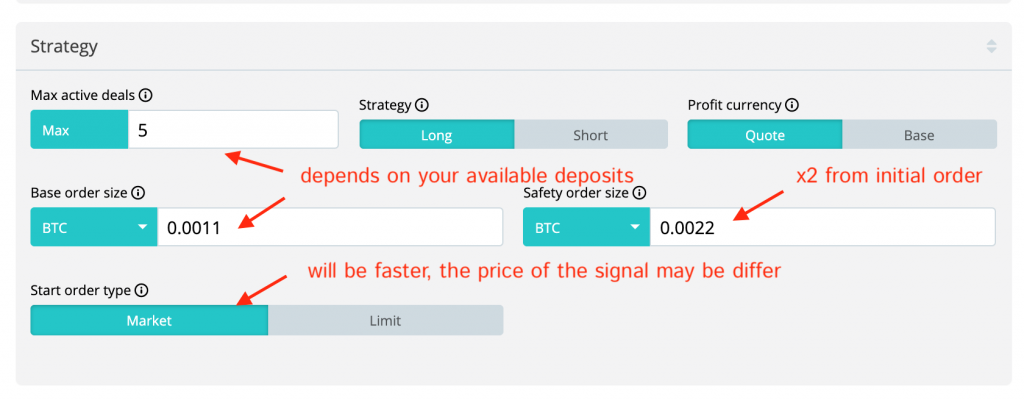Click Base order size info icon
Image resolution: width=1024 pixels, height=400 pixels.
click(138, 193)
